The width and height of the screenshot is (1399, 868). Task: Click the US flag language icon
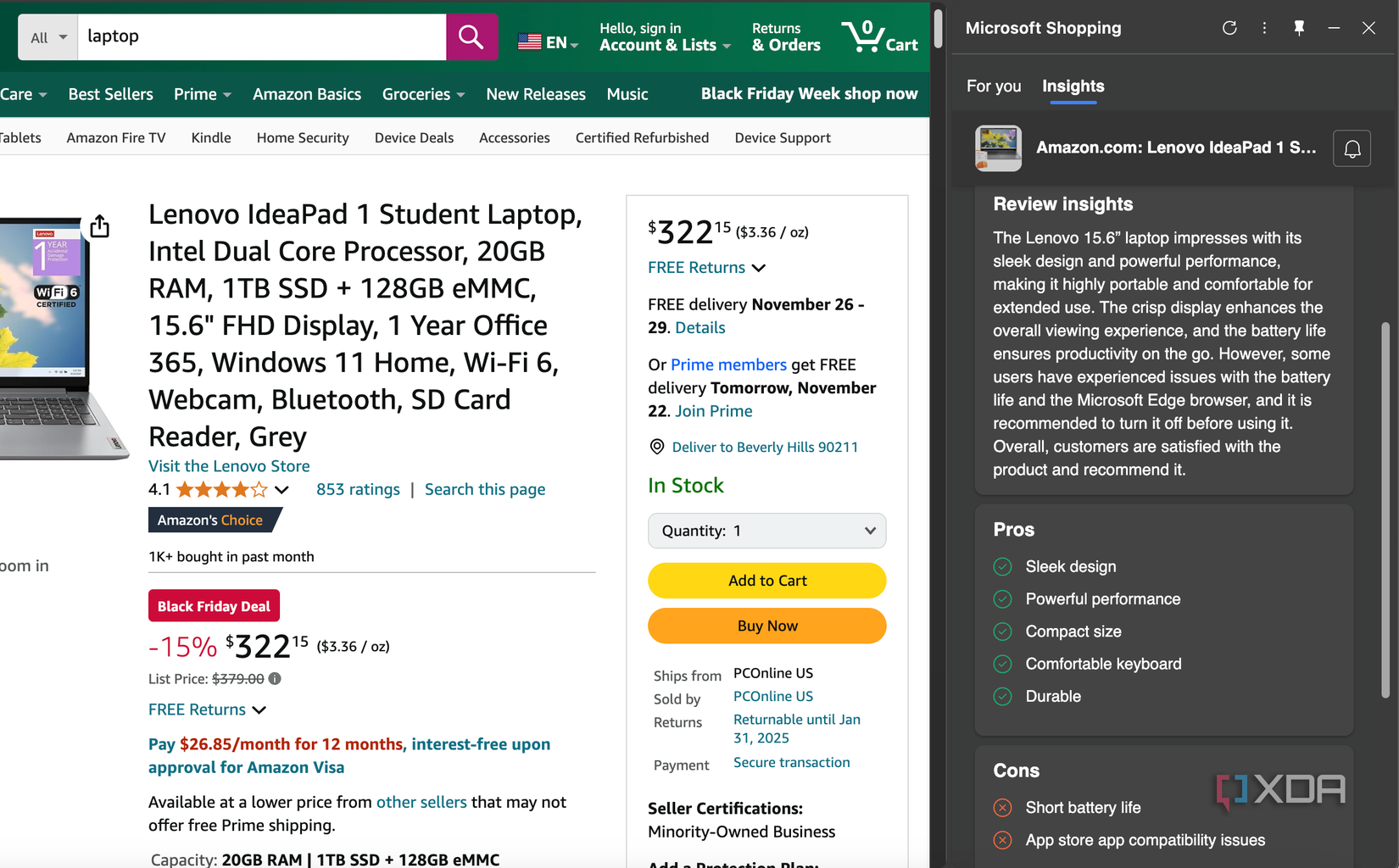[x=530, y=42]
